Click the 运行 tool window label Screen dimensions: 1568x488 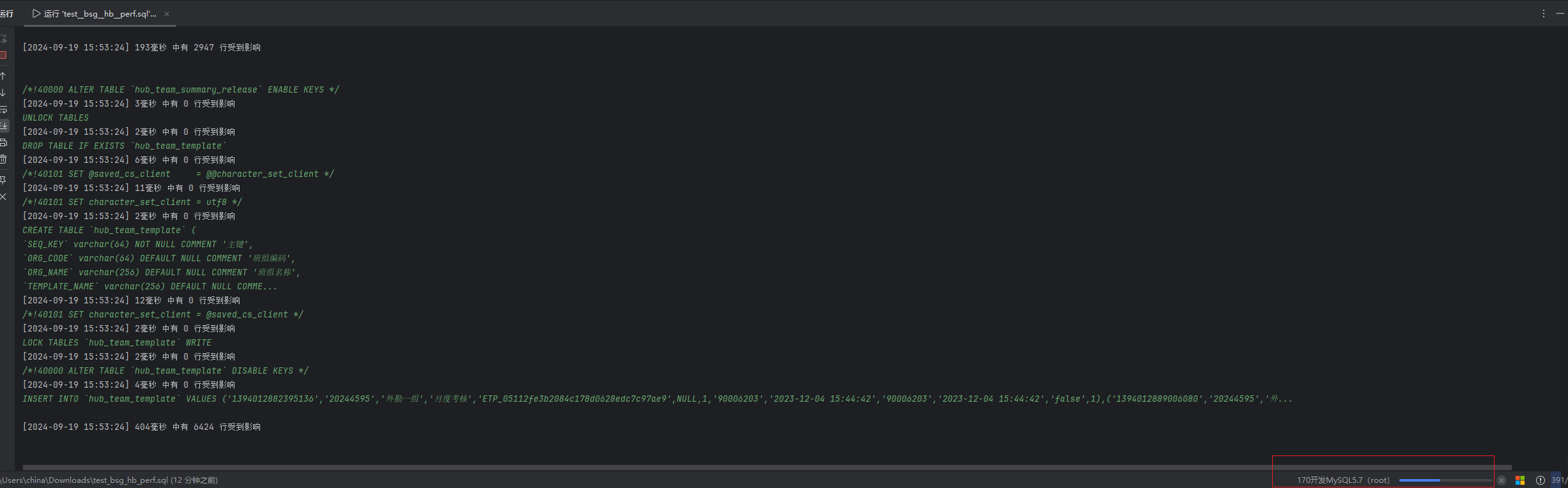pyautogui.click(x=6, y=13)
